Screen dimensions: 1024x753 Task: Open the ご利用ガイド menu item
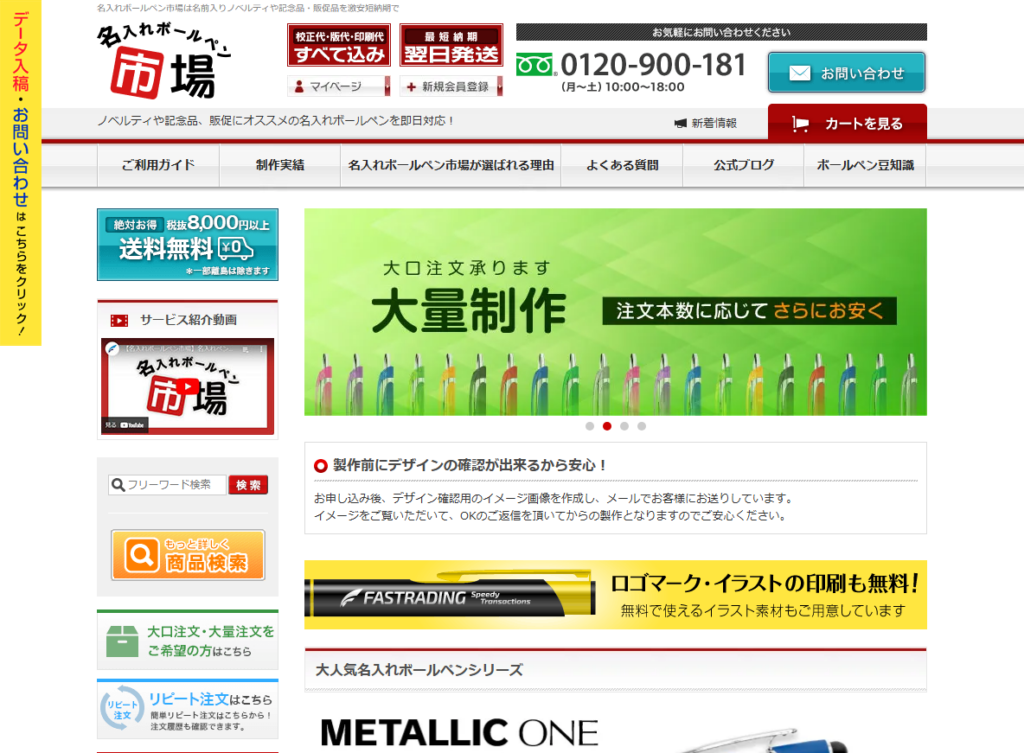[x=158, y=165]
